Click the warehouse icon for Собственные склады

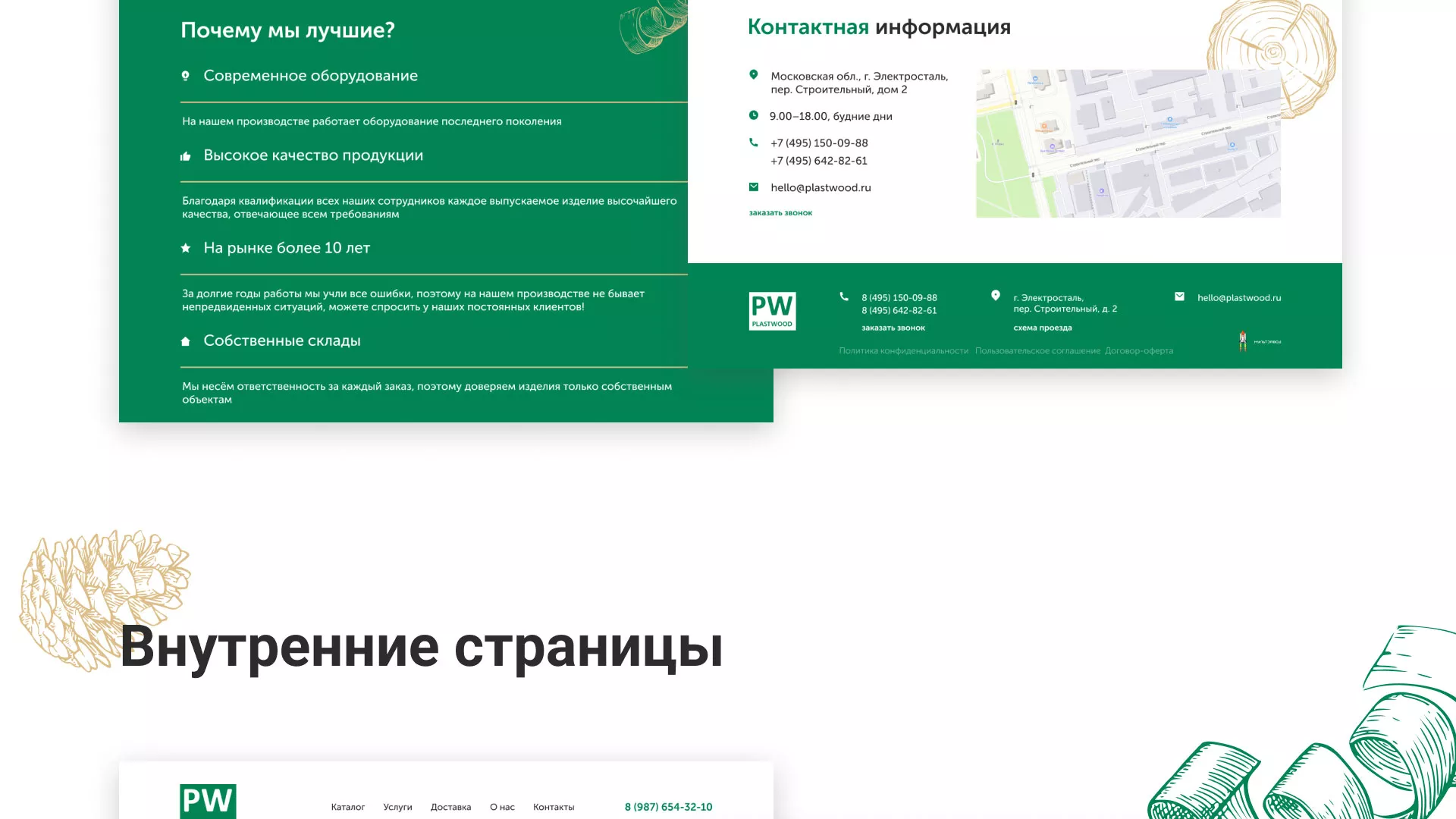click(186, 340)
